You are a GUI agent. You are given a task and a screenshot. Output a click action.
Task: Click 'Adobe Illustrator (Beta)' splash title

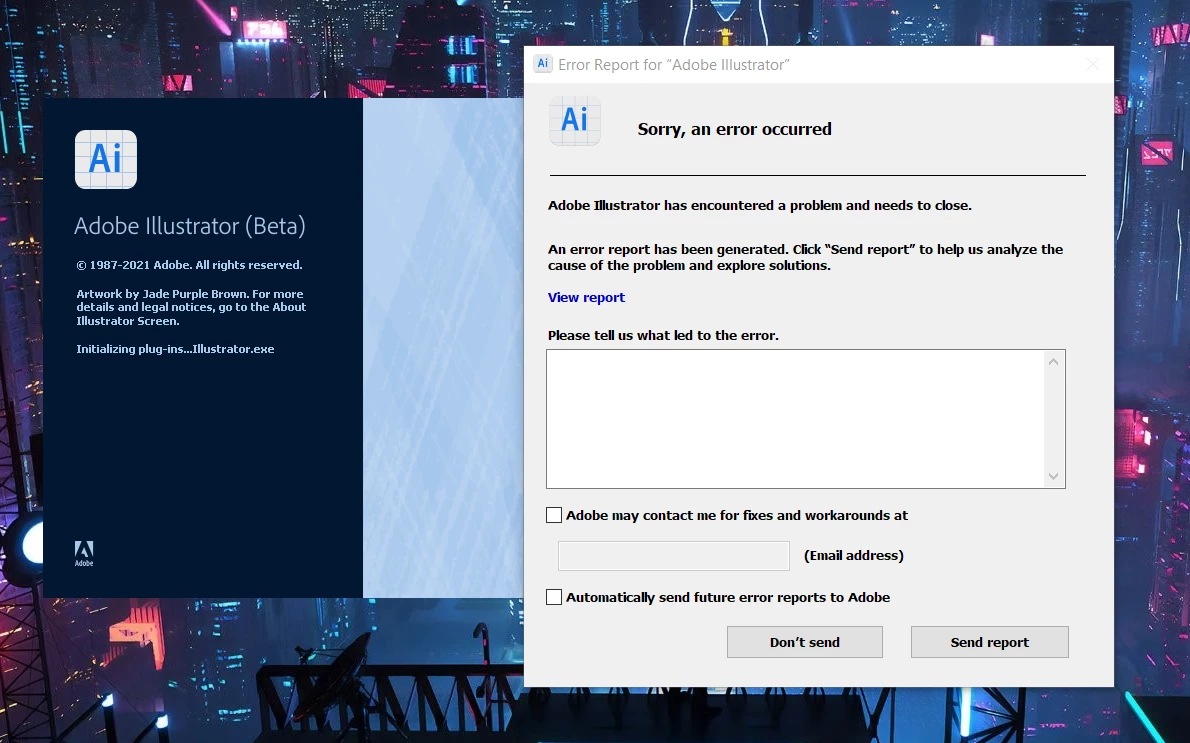pos(190,226)
